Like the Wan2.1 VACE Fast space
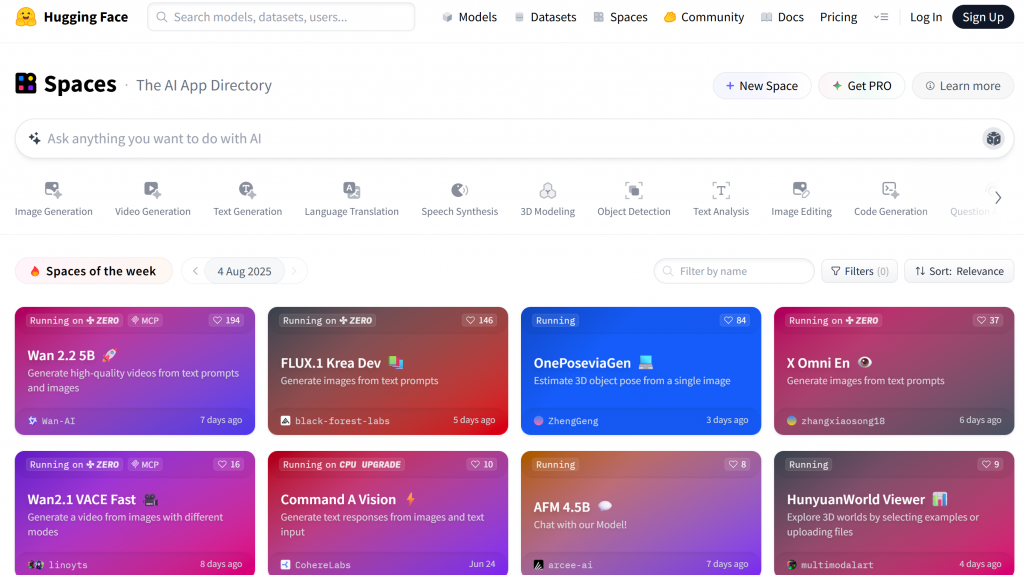 (x=229, y=465)
